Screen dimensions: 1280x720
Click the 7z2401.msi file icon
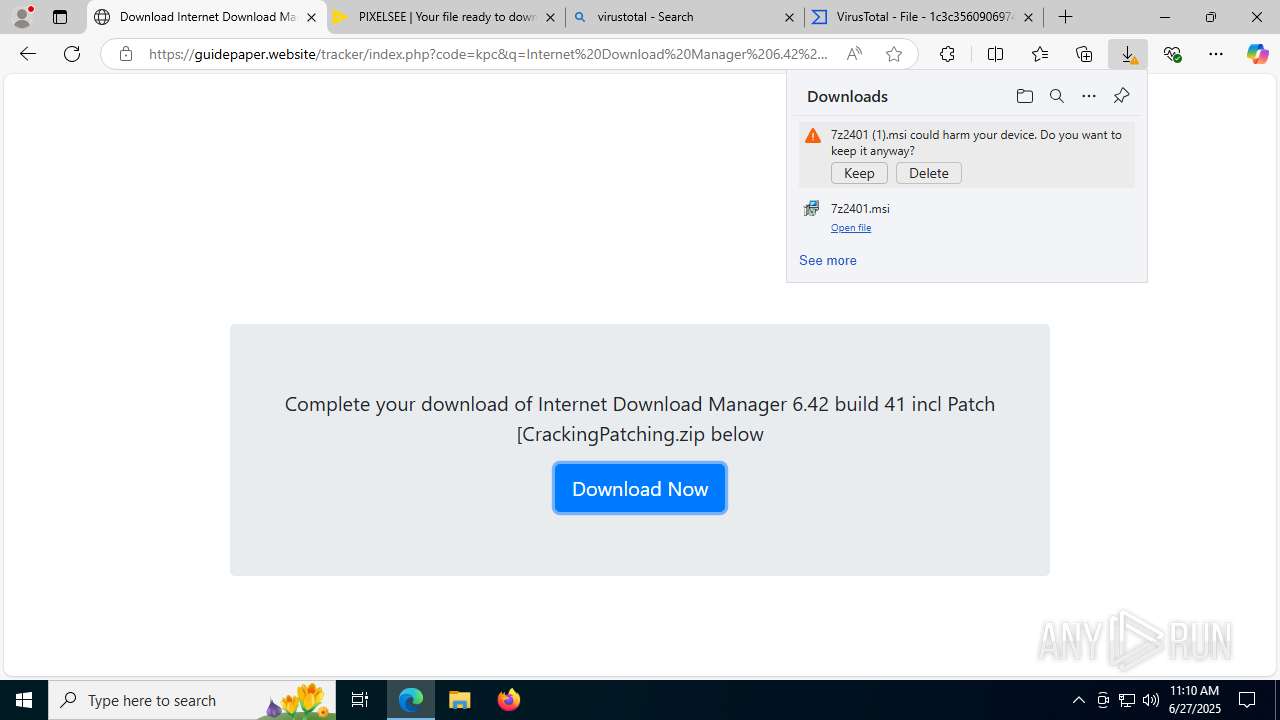coord(812,209)
